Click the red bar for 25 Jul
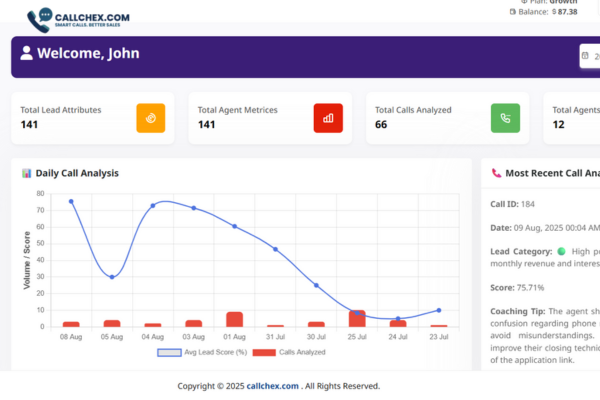This screenshot has width=600, height=400. tap(357, 318)
